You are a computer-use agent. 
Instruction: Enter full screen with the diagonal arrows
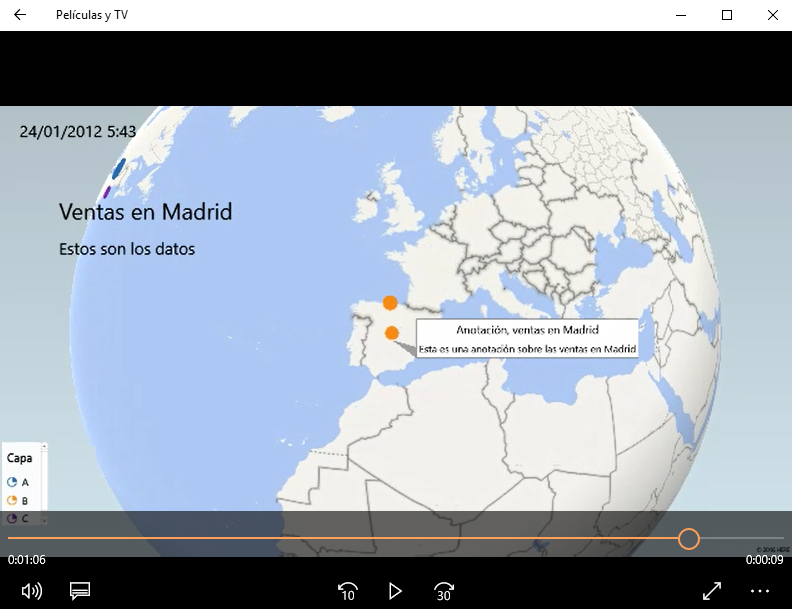[x=712, y=590]
